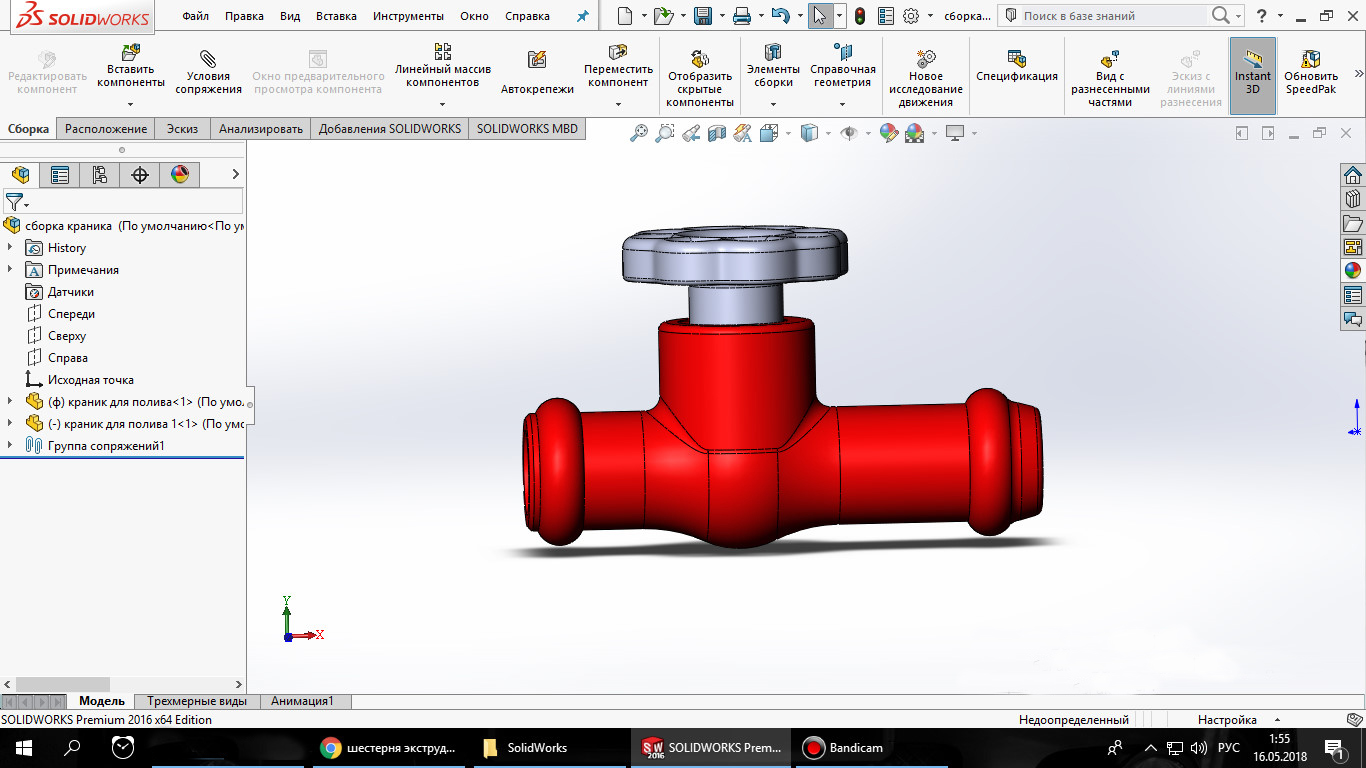Open the Справка menu
Image resolution: width=1366 pixels, height=768 pixels.
527,17
